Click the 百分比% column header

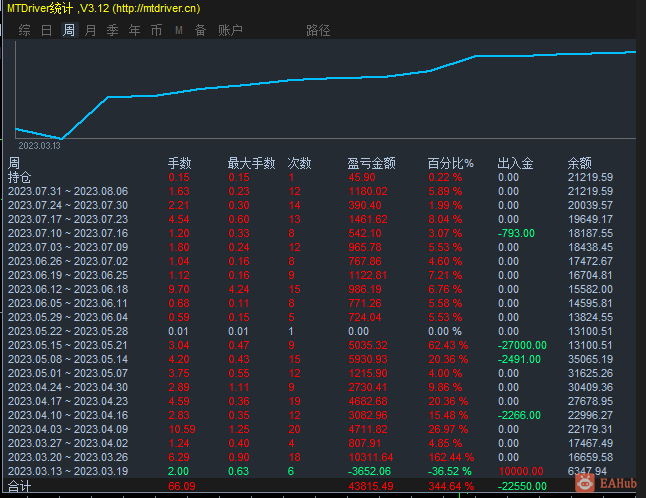click(450, 163)
